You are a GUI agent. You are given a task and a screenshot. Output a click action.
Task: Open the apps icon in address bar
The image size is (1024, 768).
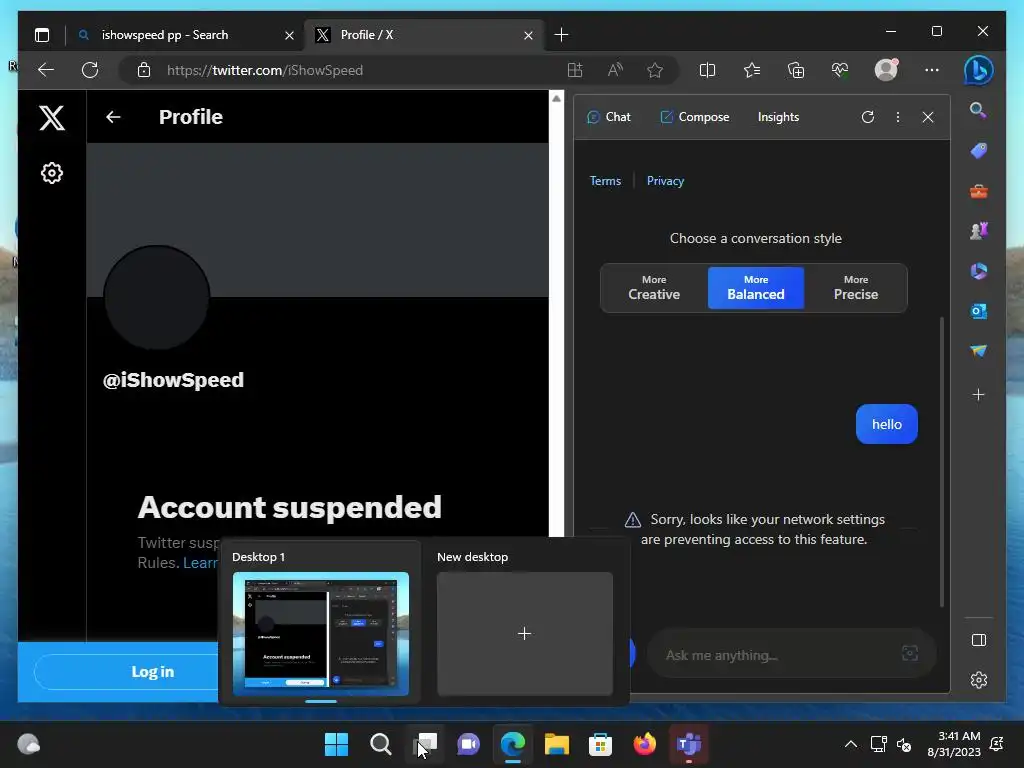(575, 70)
